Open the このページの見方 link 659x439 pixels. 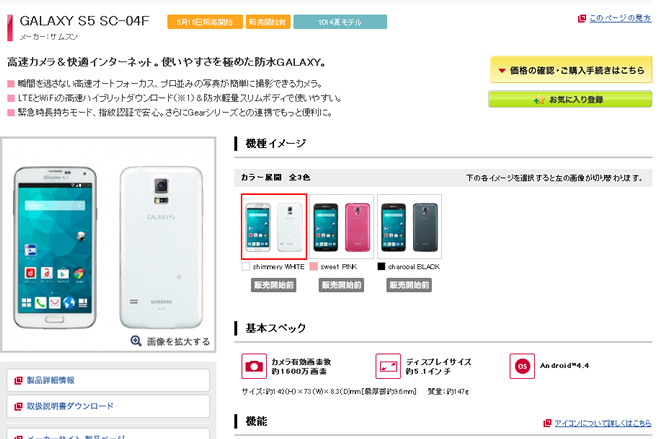pos(620,18)
